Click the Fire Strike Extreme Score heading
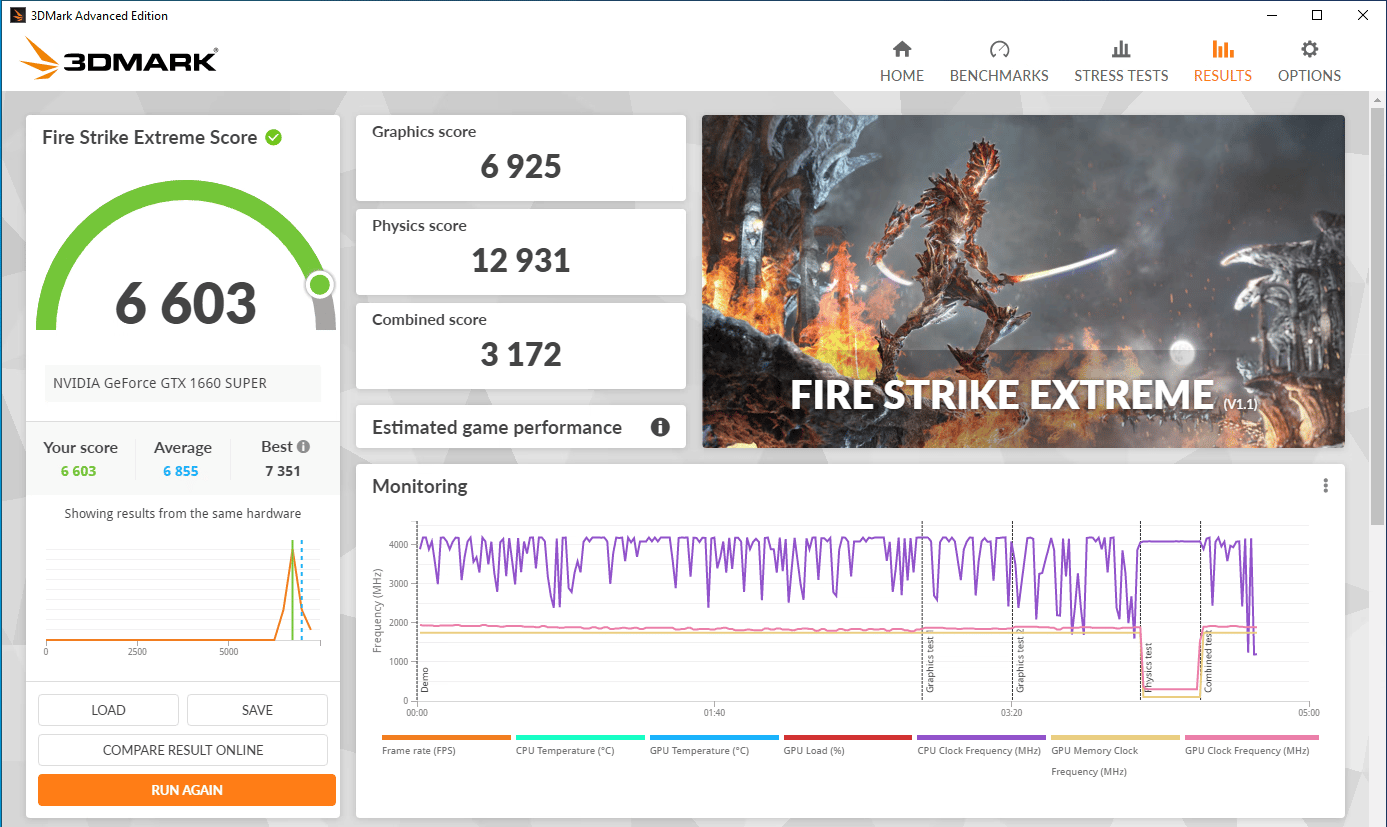Viewport: 1387px width, 827px height. point(150,138)
